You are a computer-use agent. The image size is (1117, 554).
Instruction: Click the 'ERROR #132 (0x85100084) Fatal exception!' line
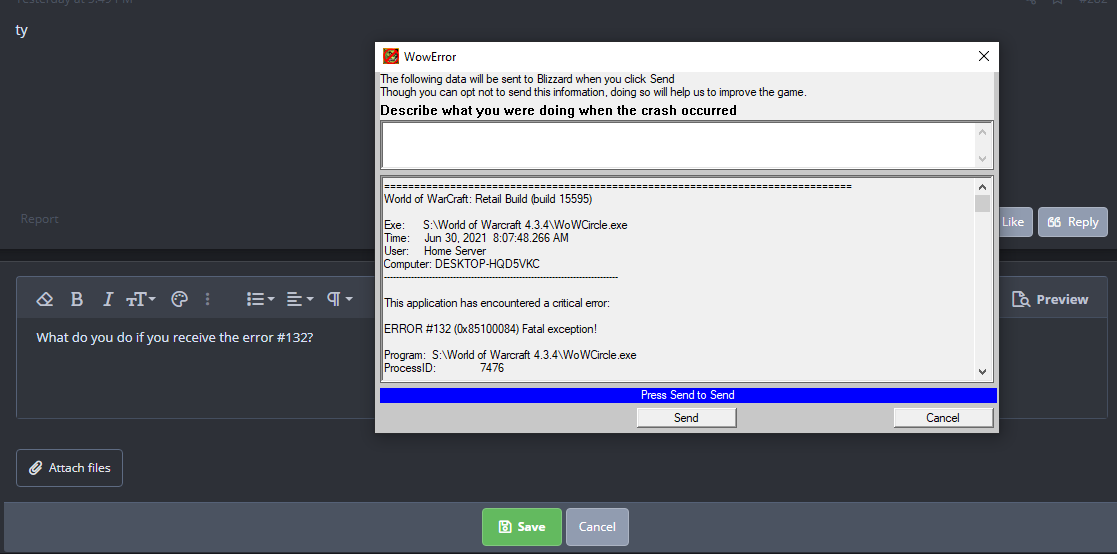coord(490,329)
